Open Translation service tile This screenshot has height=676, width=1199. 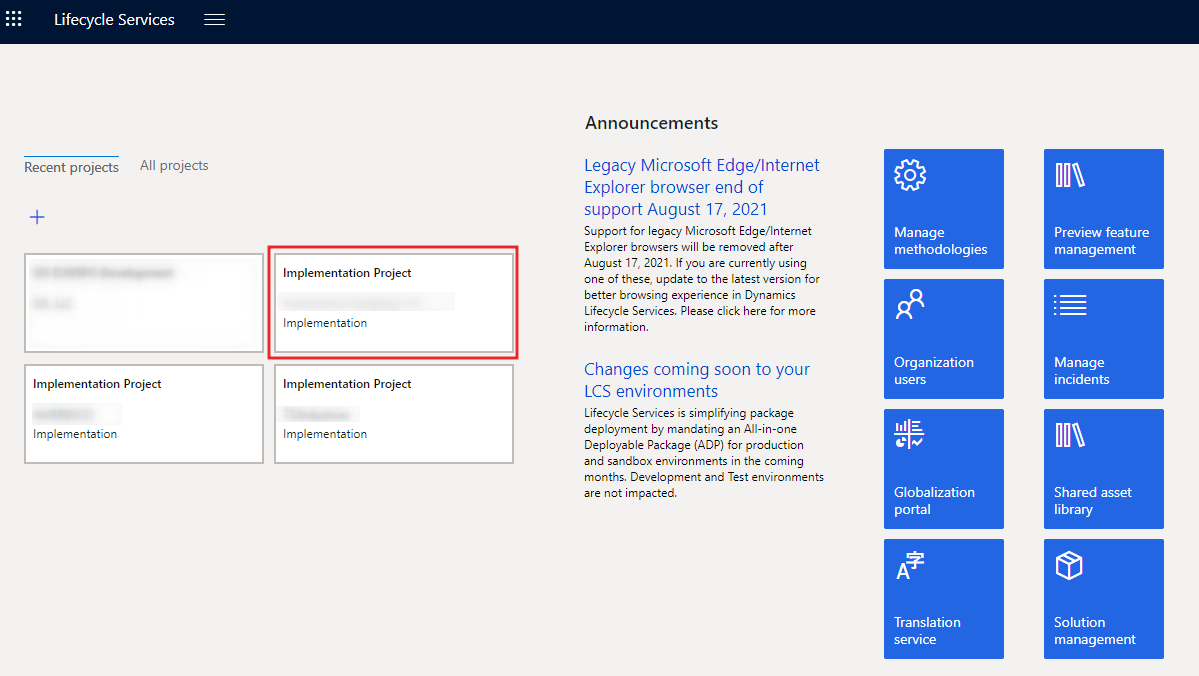pyautogui.click(x=943, y=599)
